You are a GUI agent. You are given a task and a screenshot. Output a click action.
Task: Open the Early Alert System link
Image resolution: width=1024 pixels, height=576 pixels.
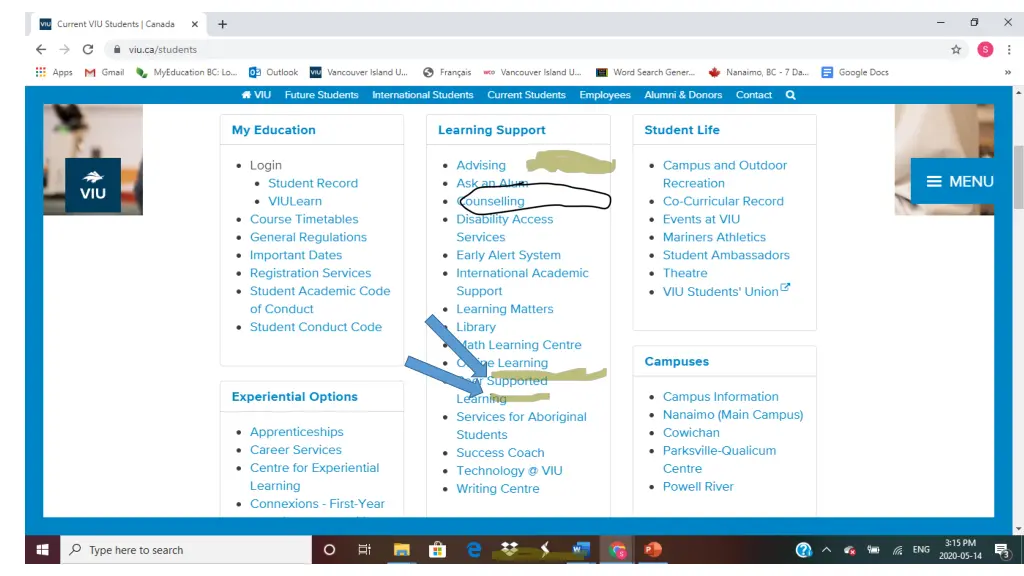pos(508,255)
